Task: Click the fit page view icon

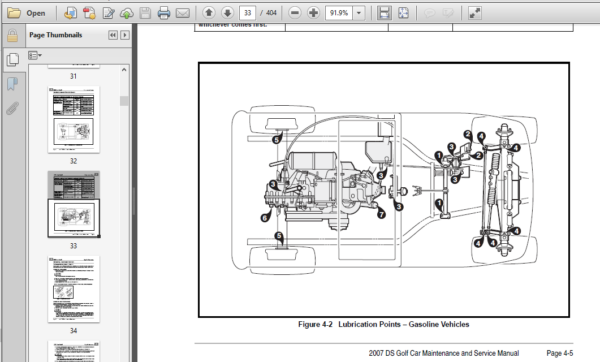Action: 403,13
